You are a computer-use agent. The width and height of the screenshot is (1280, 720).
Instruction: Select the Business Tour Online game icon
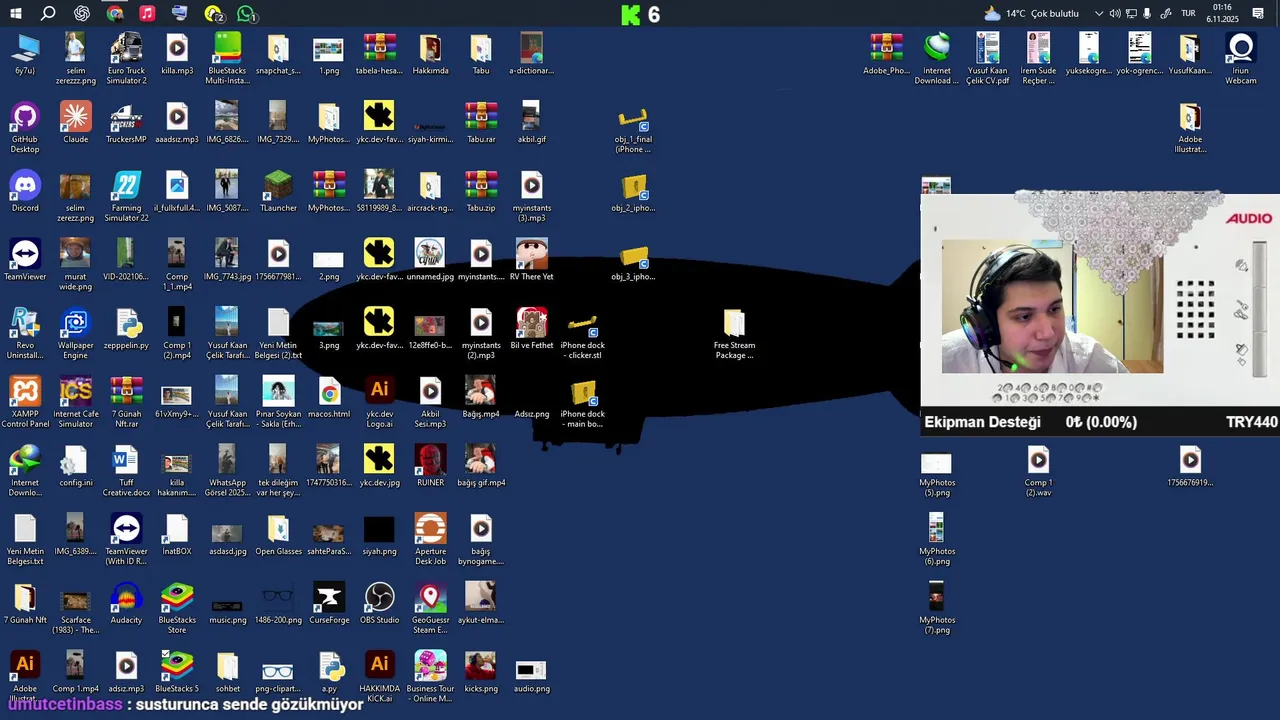(430, 677)
